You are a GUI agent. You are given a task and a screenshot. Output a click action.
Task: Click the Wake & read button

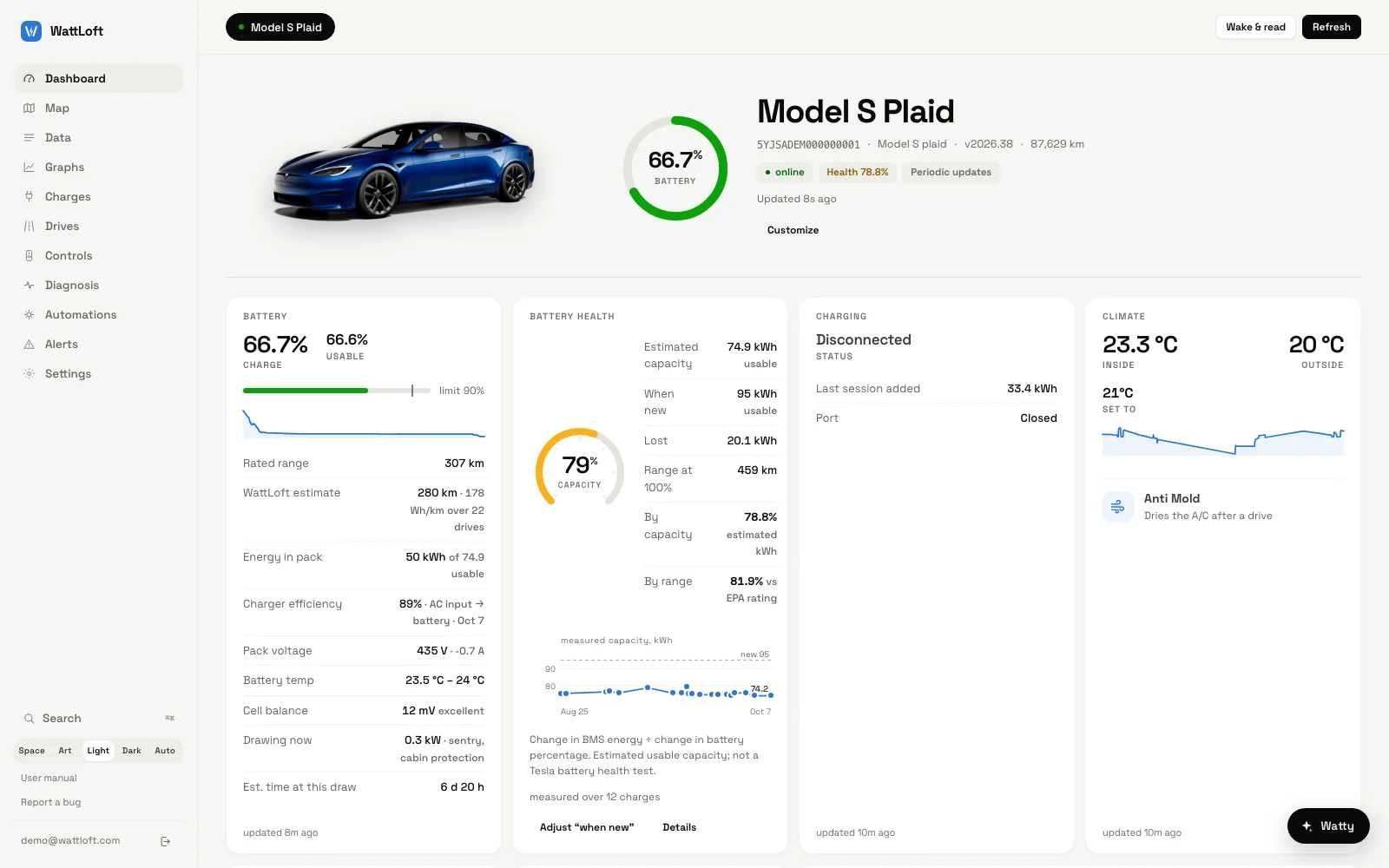[x=1255, y=27]
